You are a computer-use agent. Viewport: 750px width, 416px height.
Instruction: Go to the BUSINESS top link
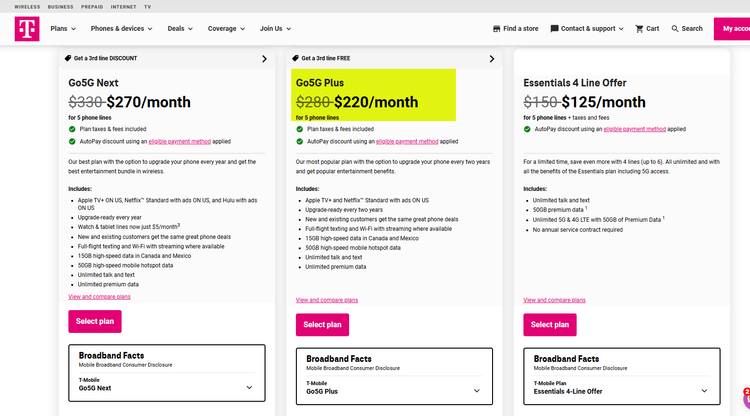61,7
